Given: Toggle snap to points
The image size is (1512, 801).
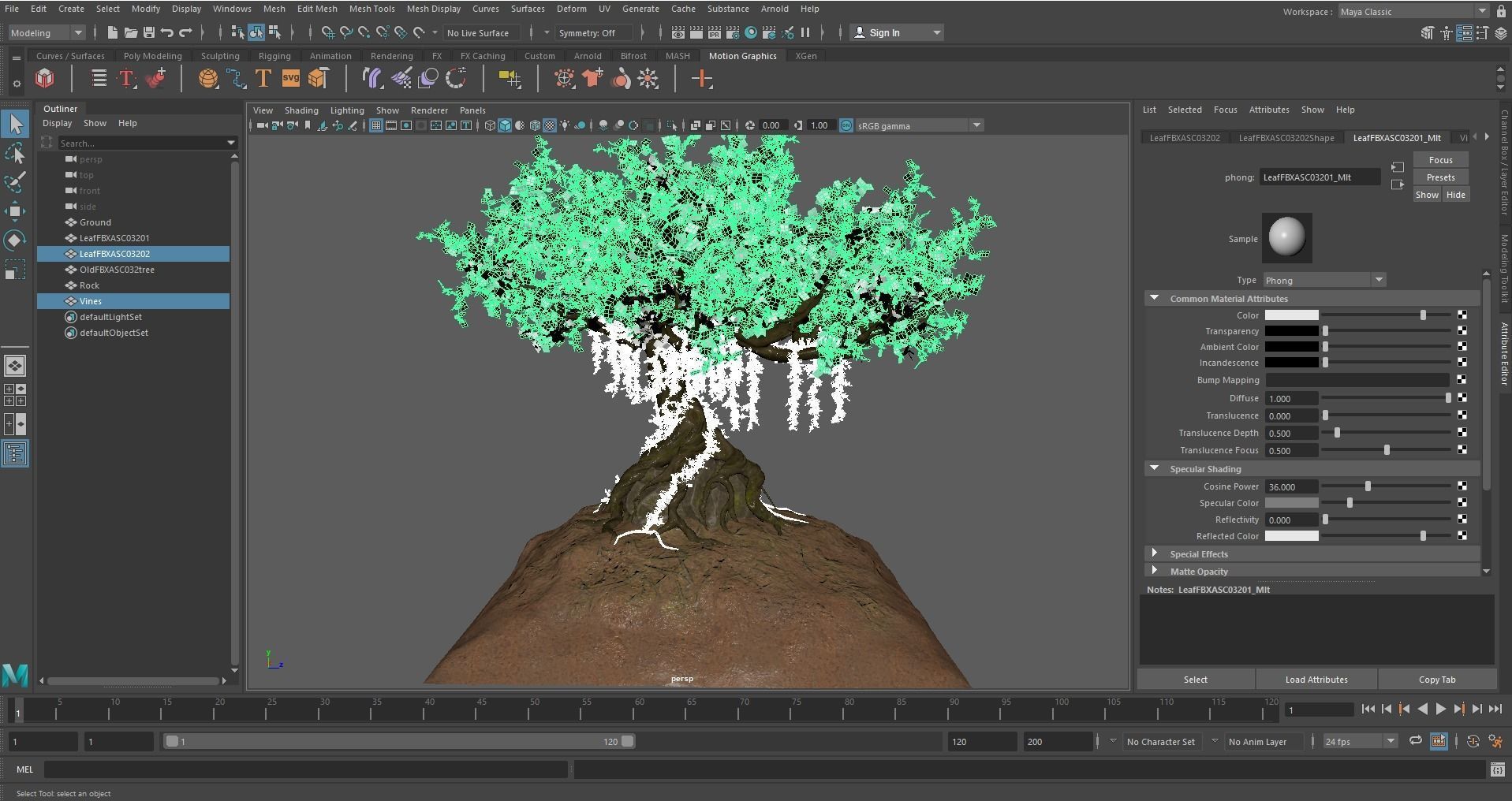Looking at the screenshot, I should [364, 32].
